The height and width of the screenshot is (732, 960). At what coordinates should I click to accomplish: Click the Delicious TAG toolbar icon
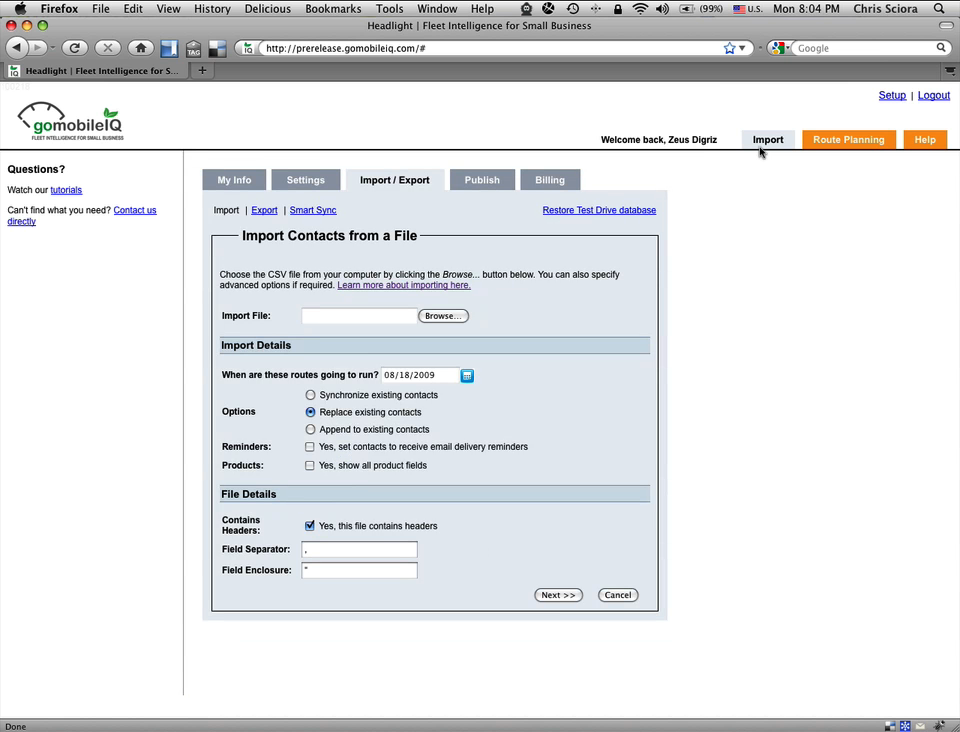coord(193,49)
